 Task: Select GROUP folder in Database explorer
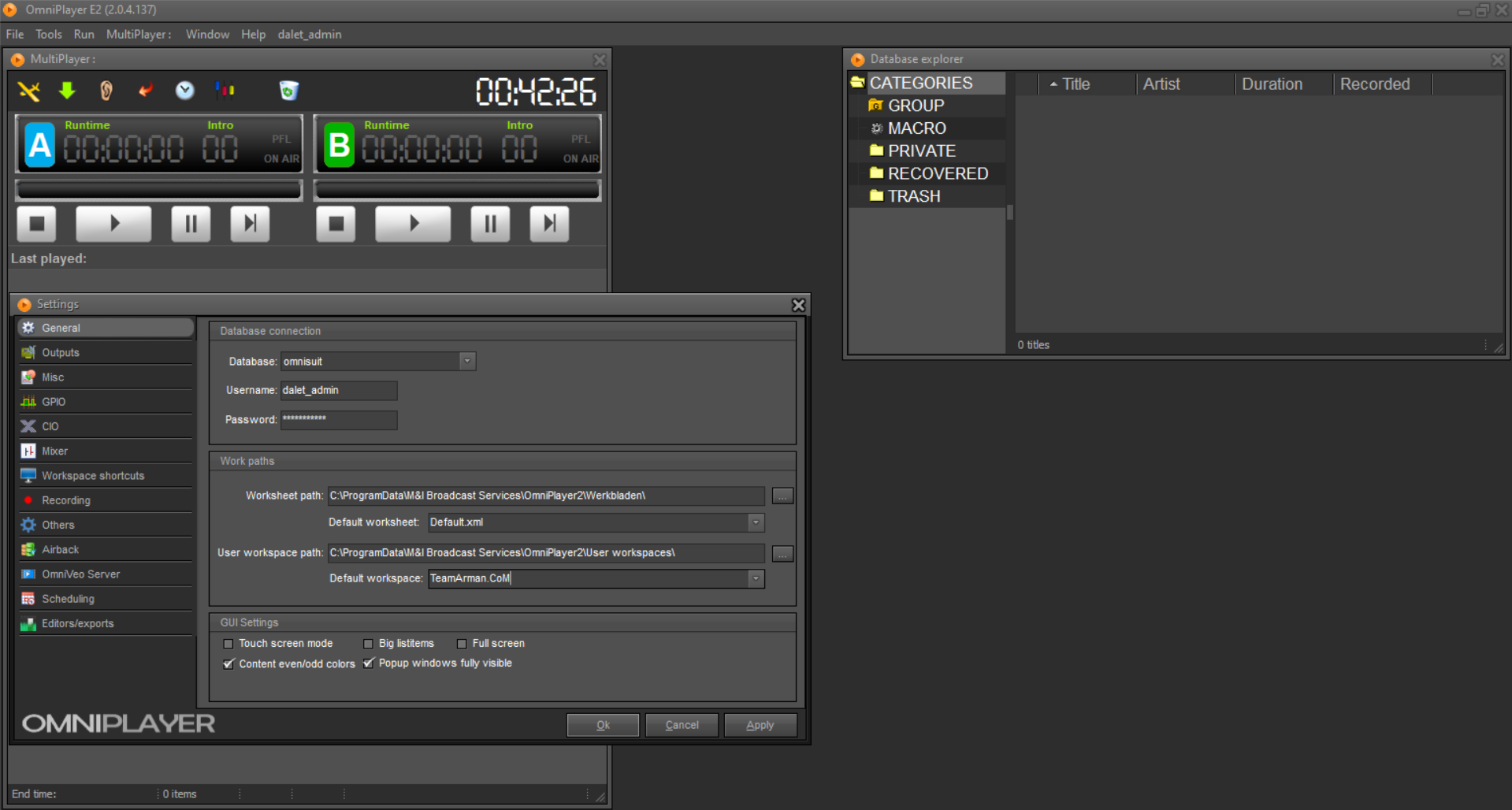tap(916, 106)
